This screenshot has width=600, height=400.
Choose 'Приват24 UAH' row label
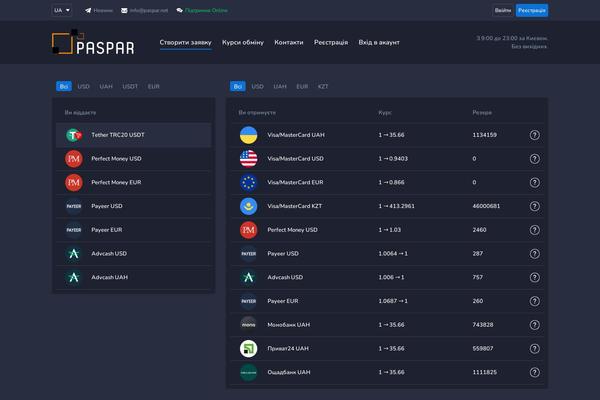tap(288, 348)
